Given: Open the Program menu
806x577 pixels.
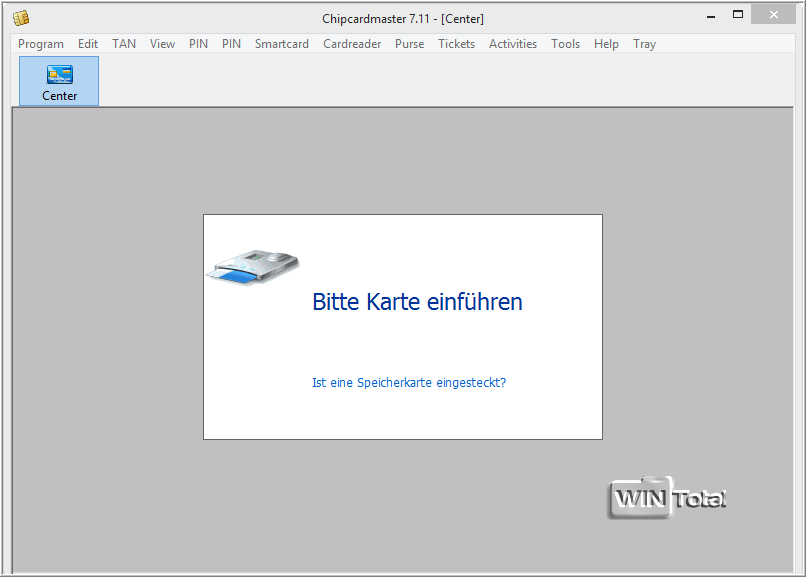Looking at the screenshot, I should pyautogui.click(x=41, y=44).
